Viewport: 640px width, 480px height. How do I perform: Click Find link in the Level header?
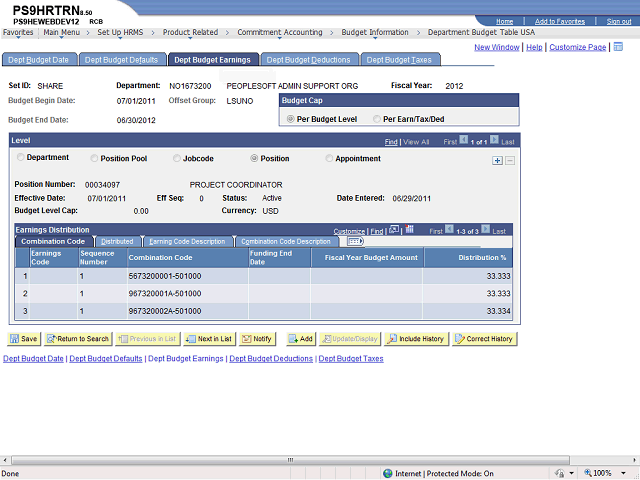[391, 142]
